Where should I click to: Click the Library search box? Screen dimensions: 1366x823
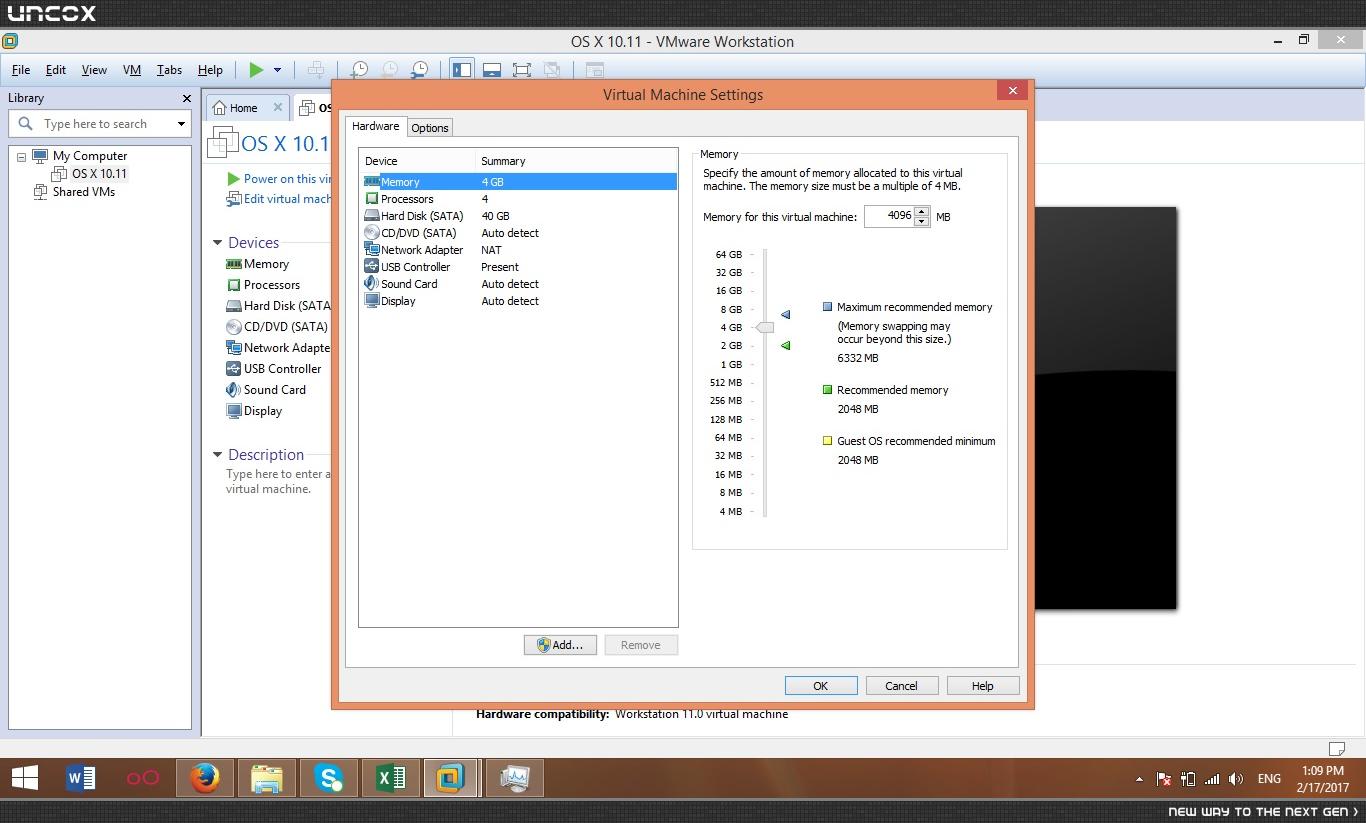pos(100,124)
